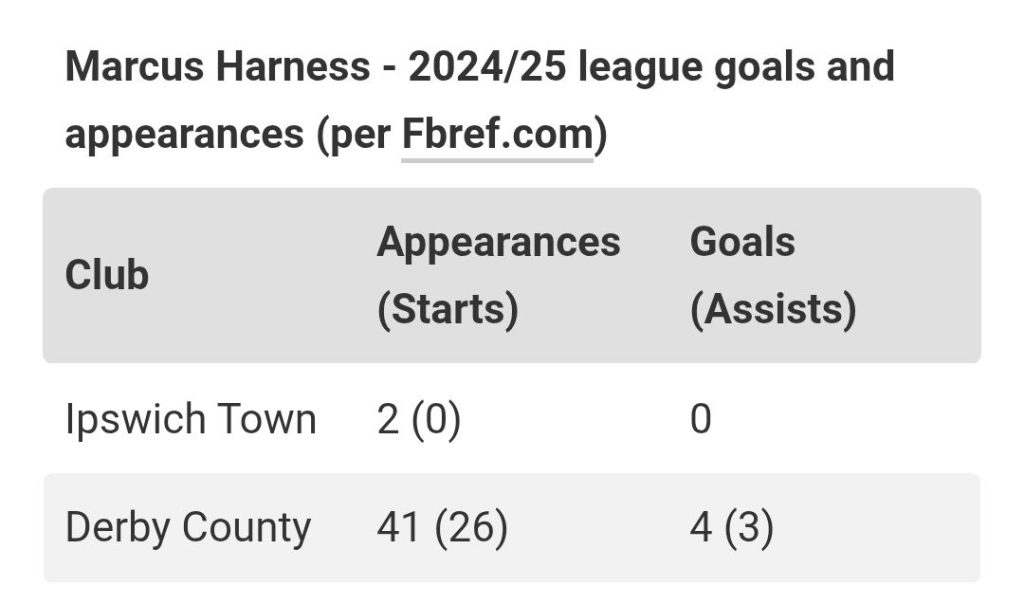Click Ipswich Town appearances value 2 (0)
This screenshot has width=1024, height=604.
click(x=419, y=419)
